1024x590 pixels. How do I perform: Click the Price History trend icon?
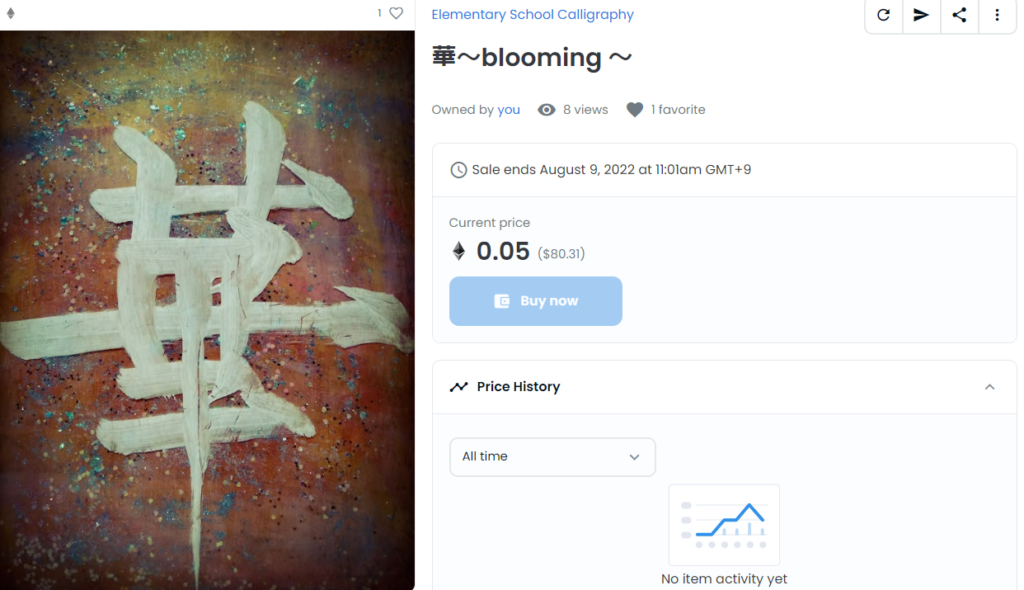[459, 387]
